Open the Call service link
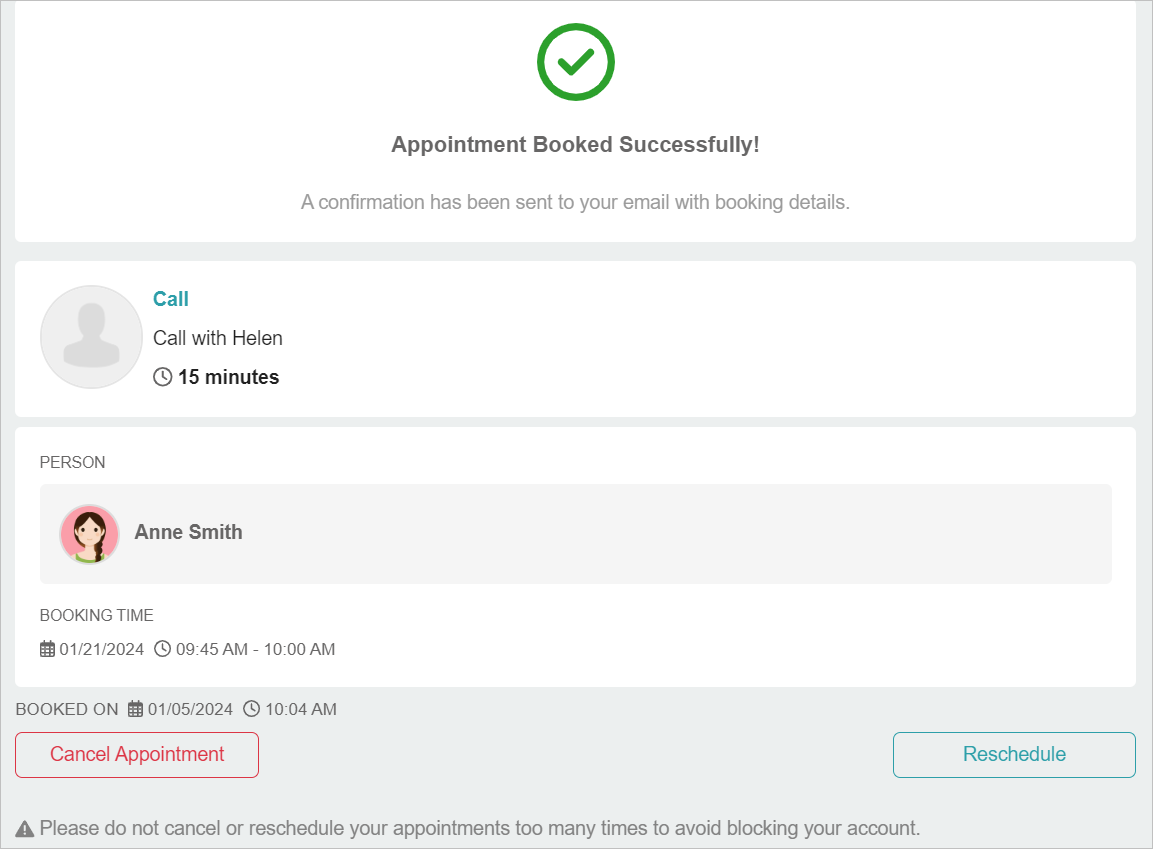The image size is (1153, 849). (x=171, y=299)
